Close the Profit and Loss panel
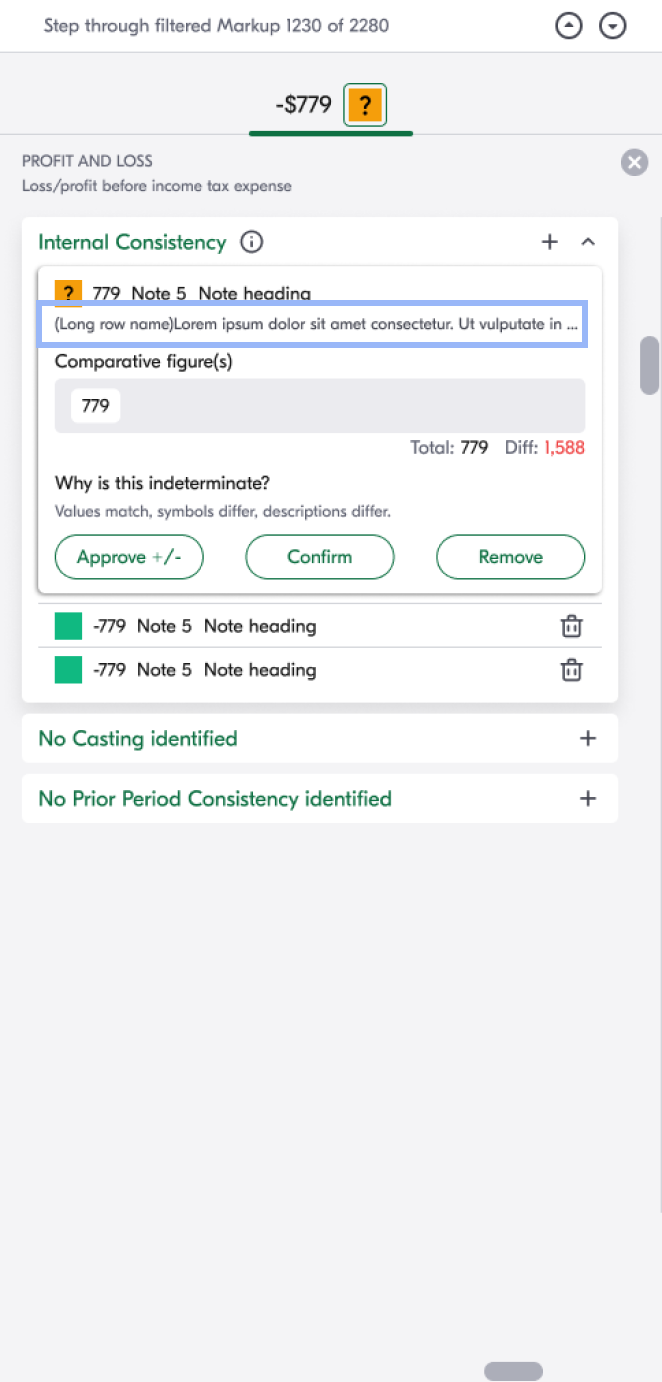This screenshot has height=1382, width=662. [634, 162]
